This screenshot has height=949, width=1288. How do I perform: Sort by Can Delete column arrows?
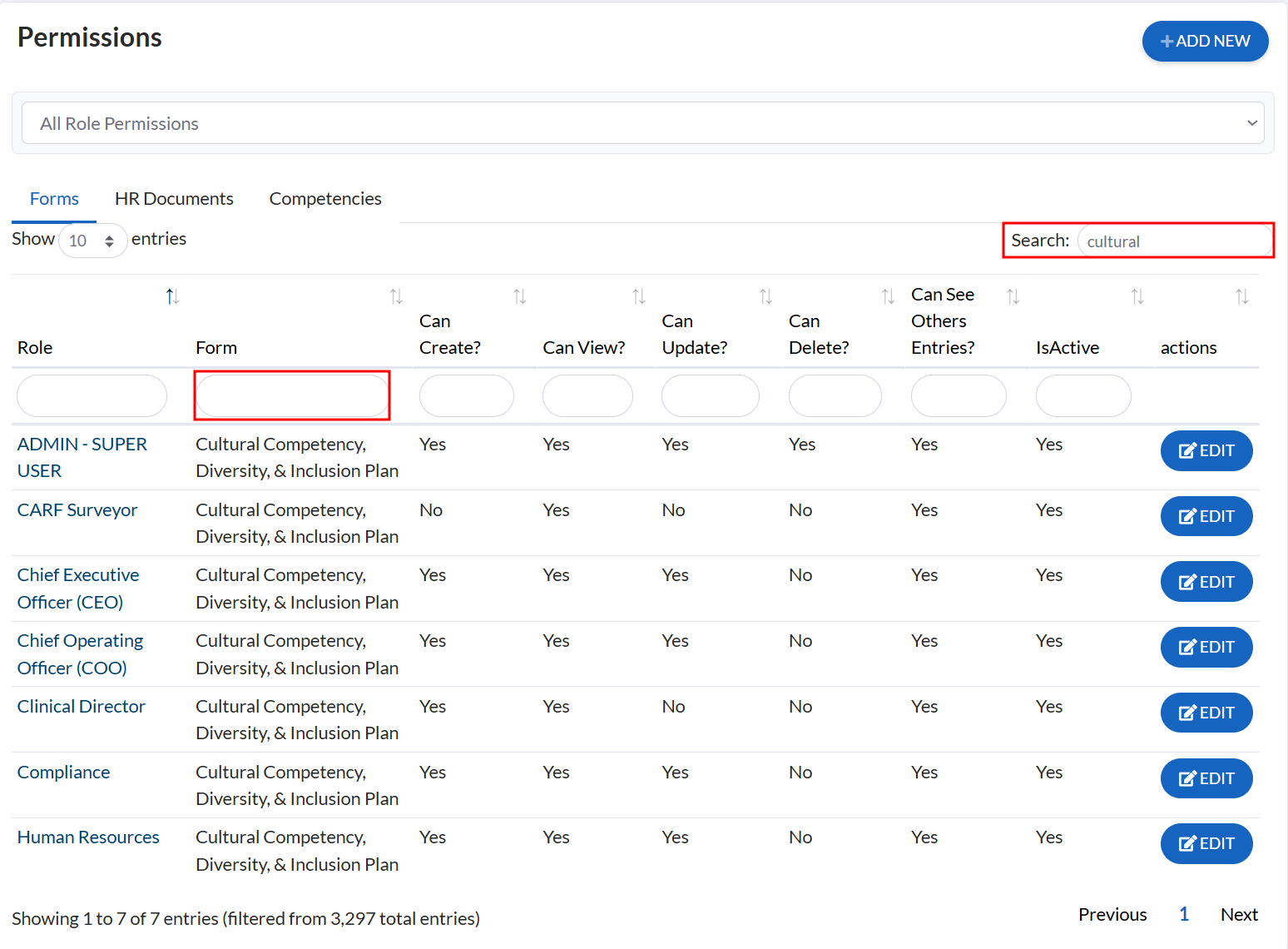[888, 296]
